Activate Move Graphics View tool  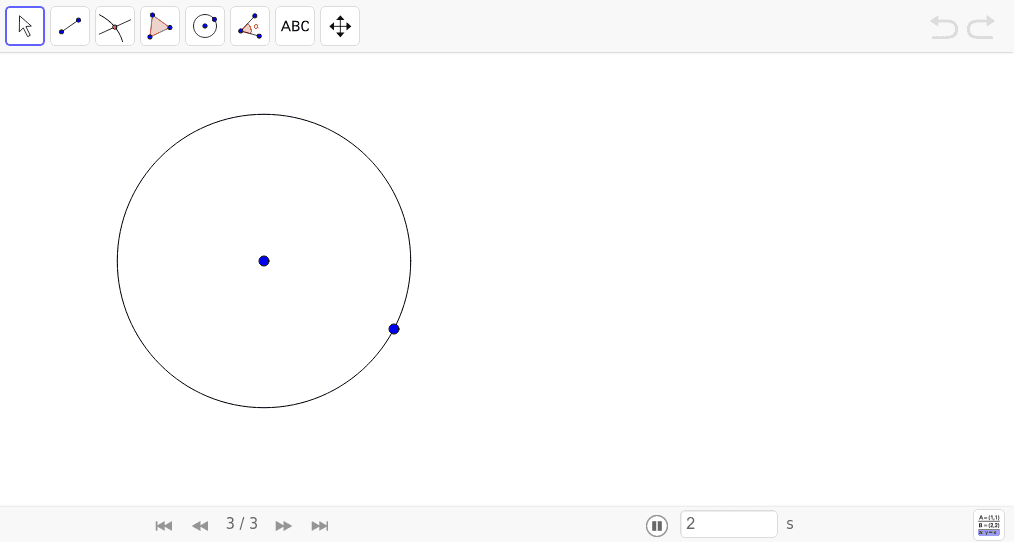[x=340, y=27]
